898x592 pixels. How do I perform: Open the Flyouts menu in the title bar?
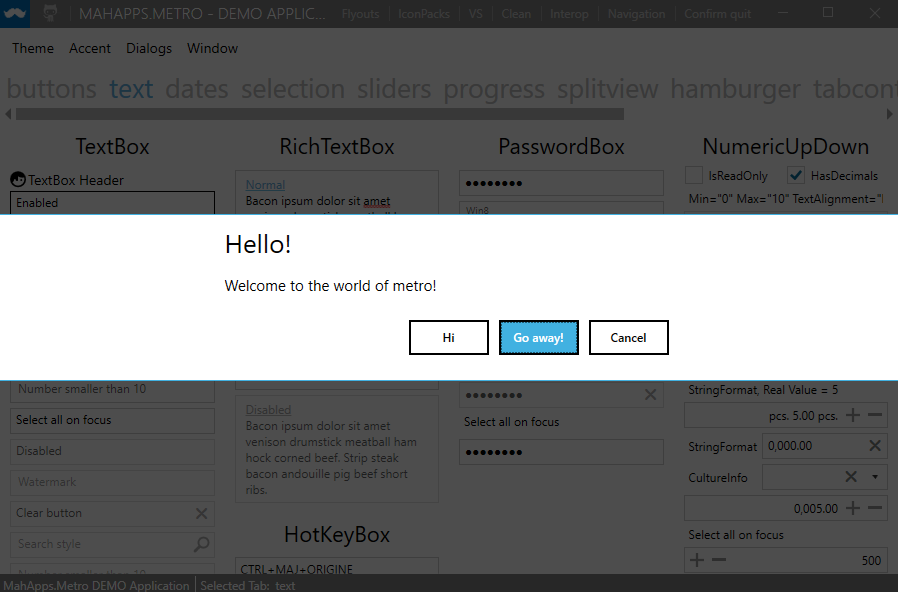[360, 13]
